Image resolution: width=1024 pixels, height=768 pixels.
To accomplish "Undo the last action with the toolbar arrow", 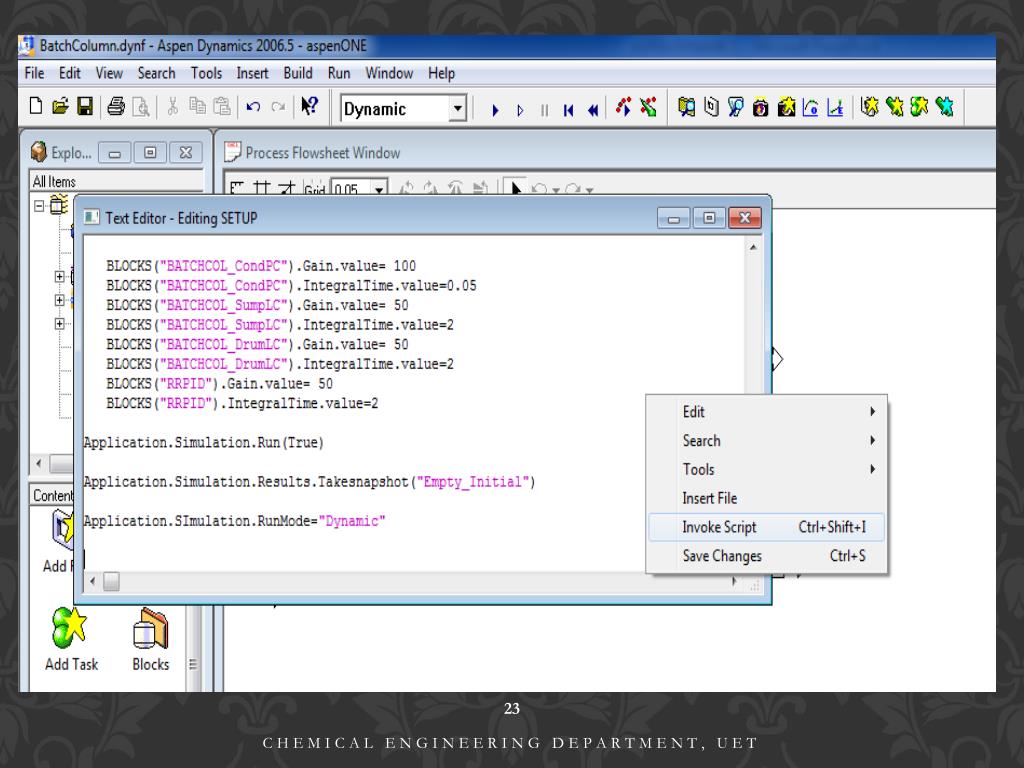I will (253, 106).
